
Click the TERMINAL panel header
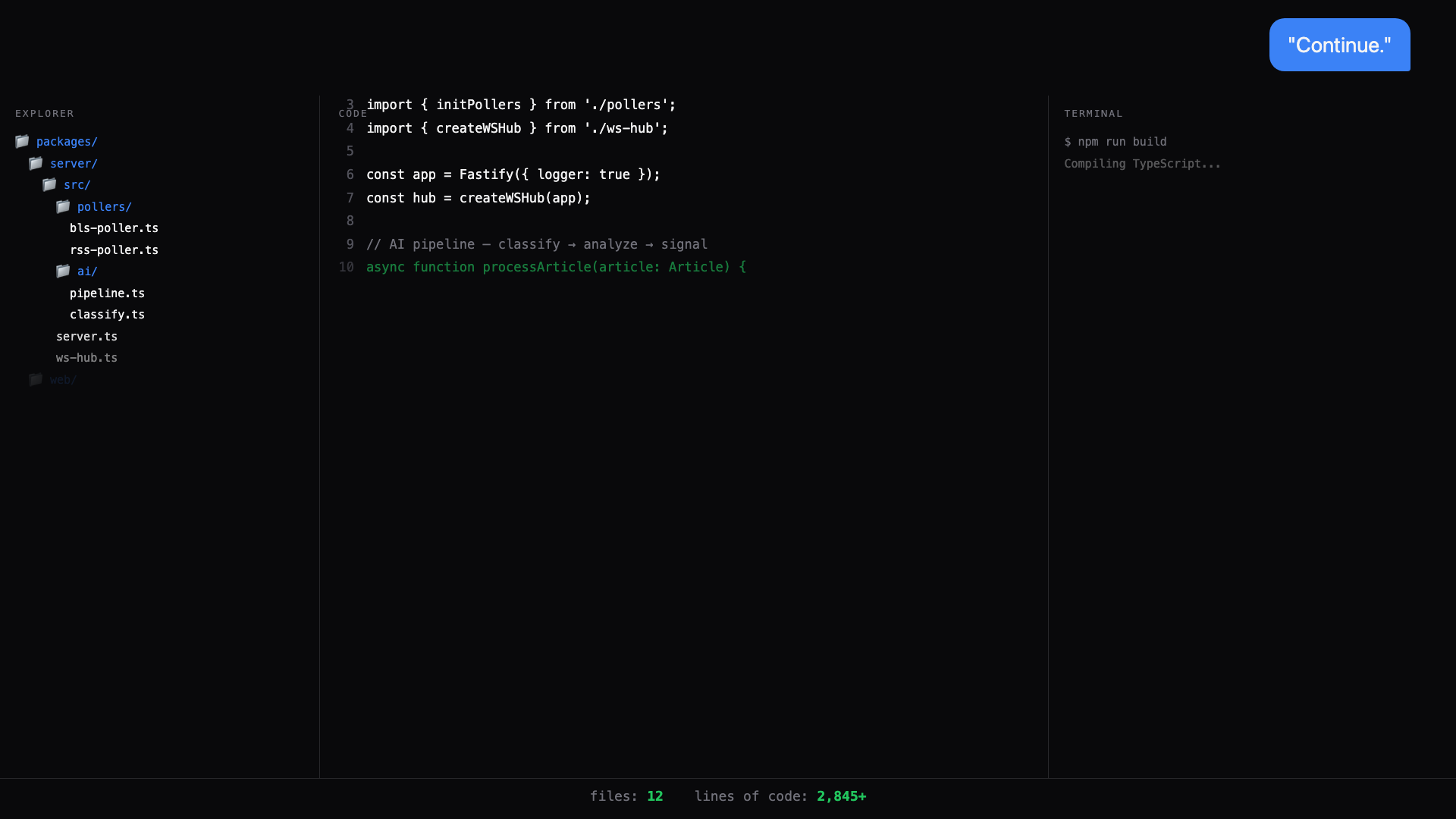coord(1093,114)
